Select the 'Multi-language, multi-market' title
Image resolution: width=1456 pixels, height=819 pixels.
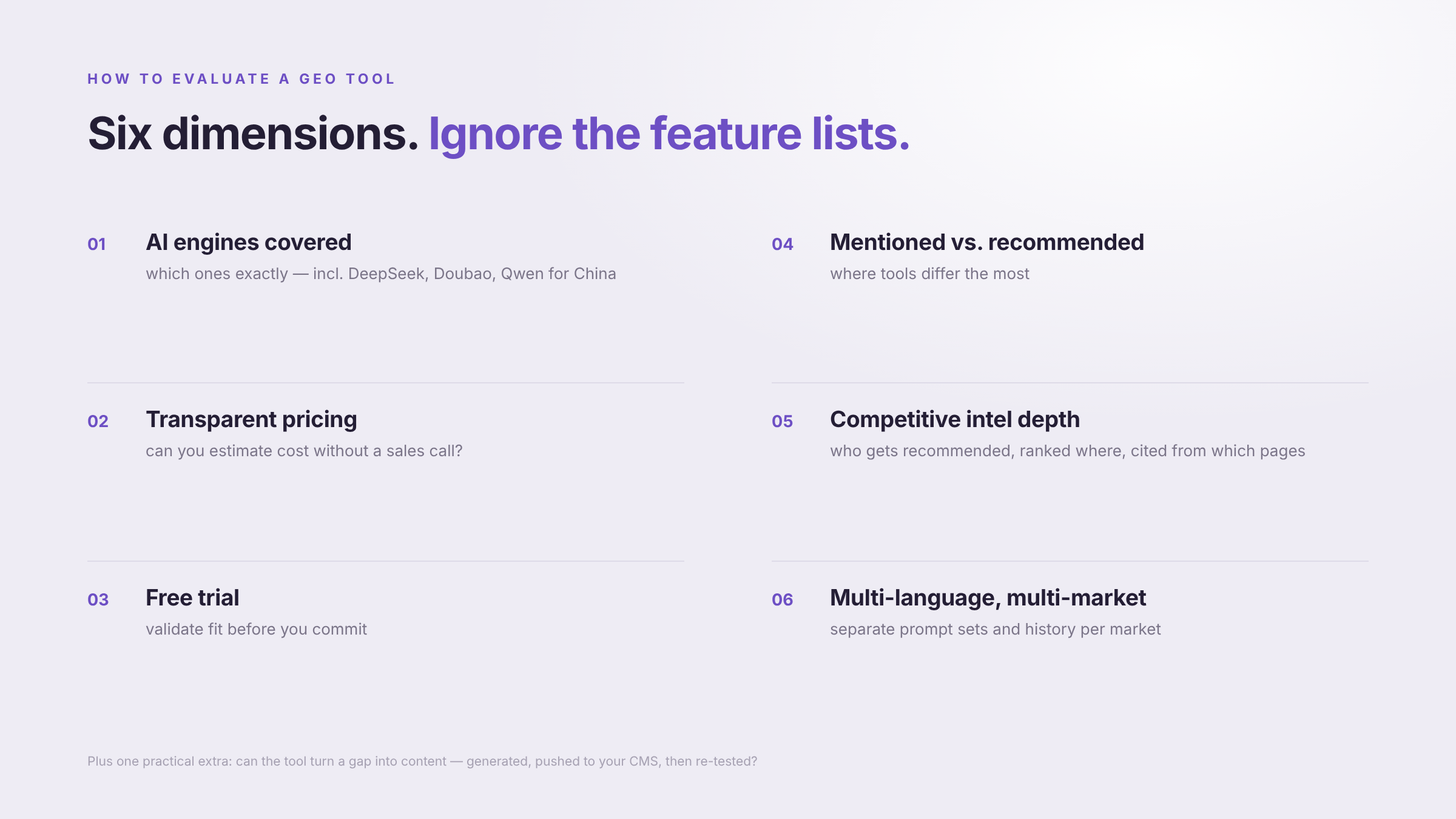click(988, 598)
